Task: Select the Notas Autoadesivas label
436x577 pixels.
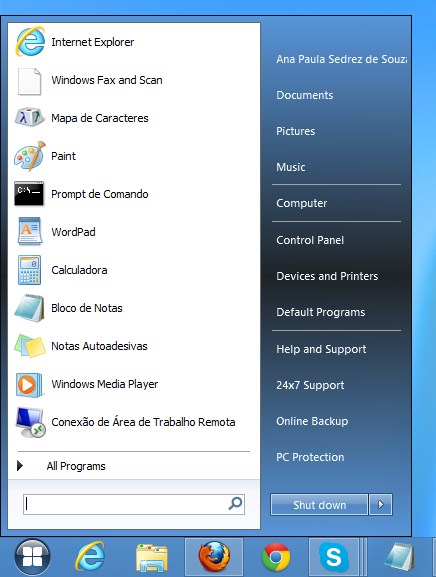Action: (99, 346)
